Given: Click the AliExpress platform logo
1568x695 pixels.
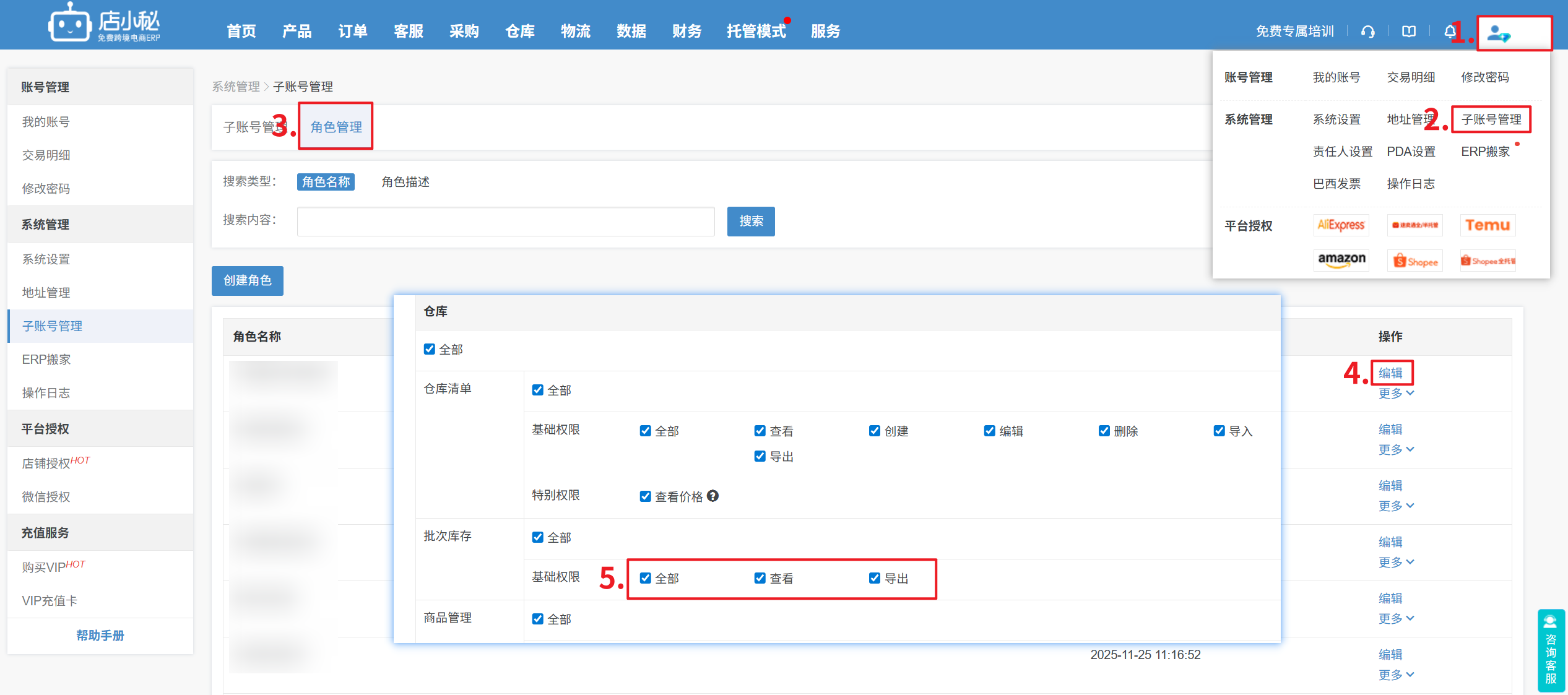Looking at the screenshot, I should pyautogui.click(x=1341, y=225).
